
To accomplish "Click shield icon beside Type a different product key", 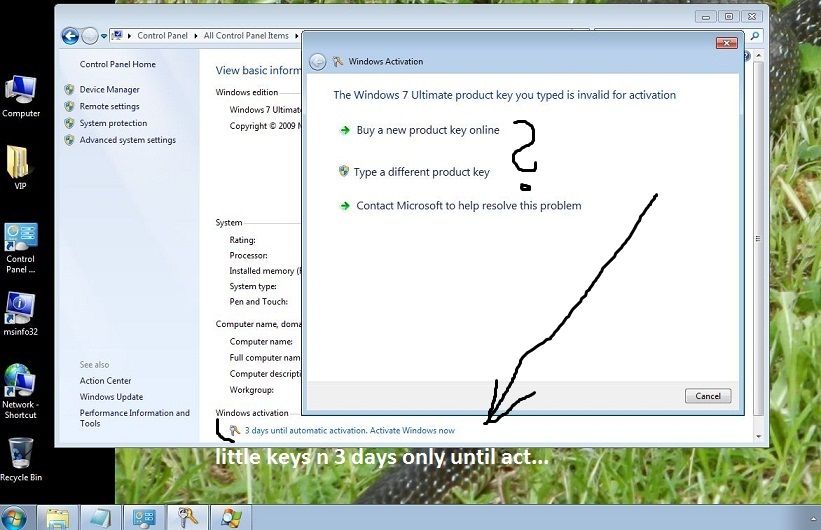I will click(x=343, y=171).
